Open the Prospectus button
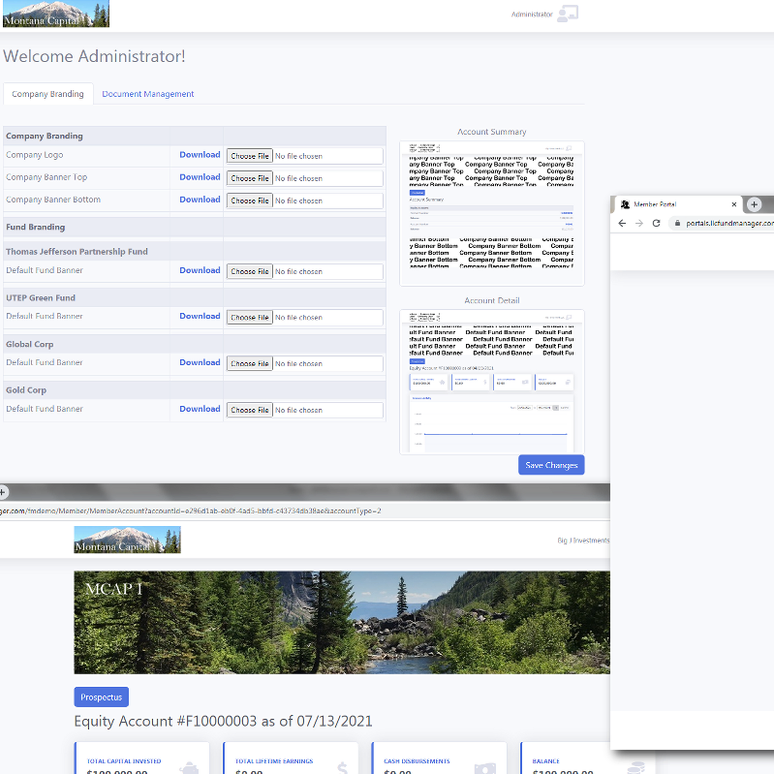This screenshot has width=774, height=774. coord(101,697)
